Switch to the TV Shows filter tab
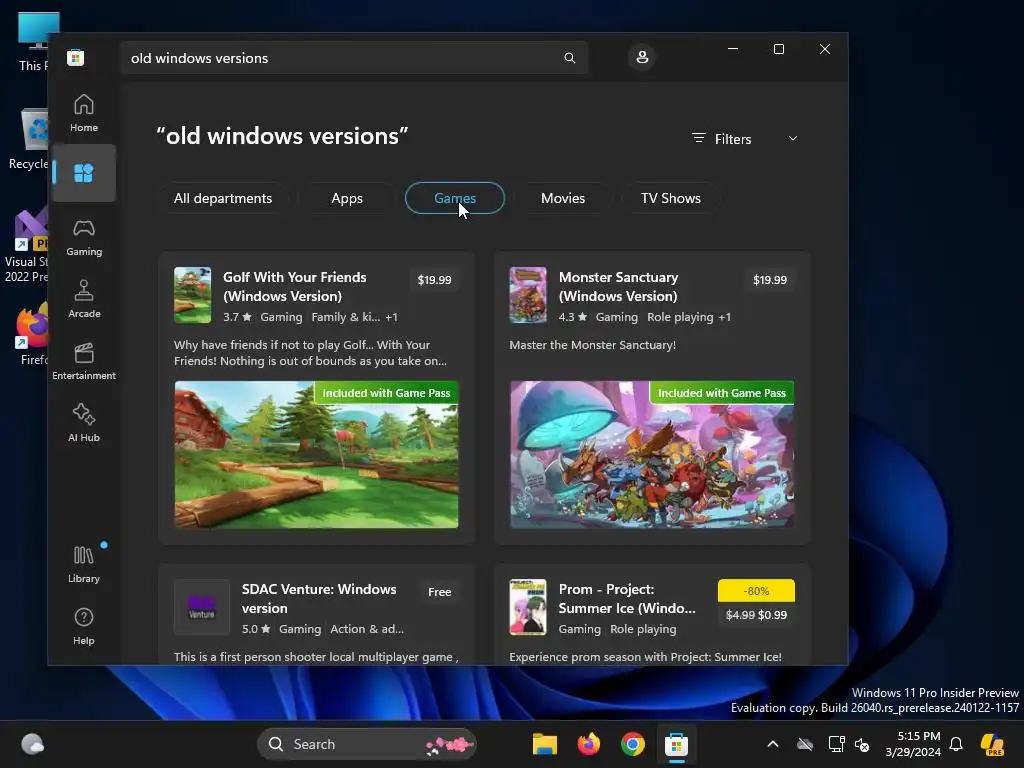Screen dimensions: 1024x768 pyautogui.click(x=671, y=198)
